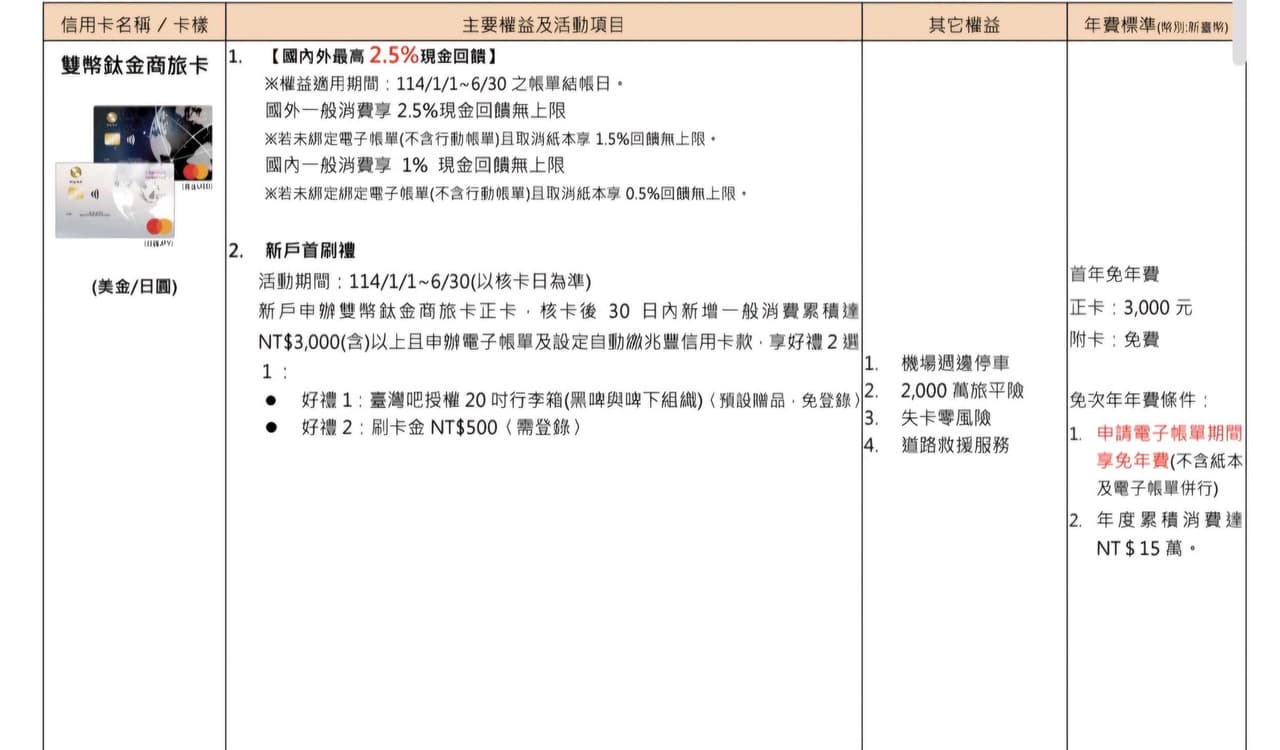Click the 新戶首刷禮 section heading
The width and height of the screenshot is (1280, 750).
coord(310,251)
